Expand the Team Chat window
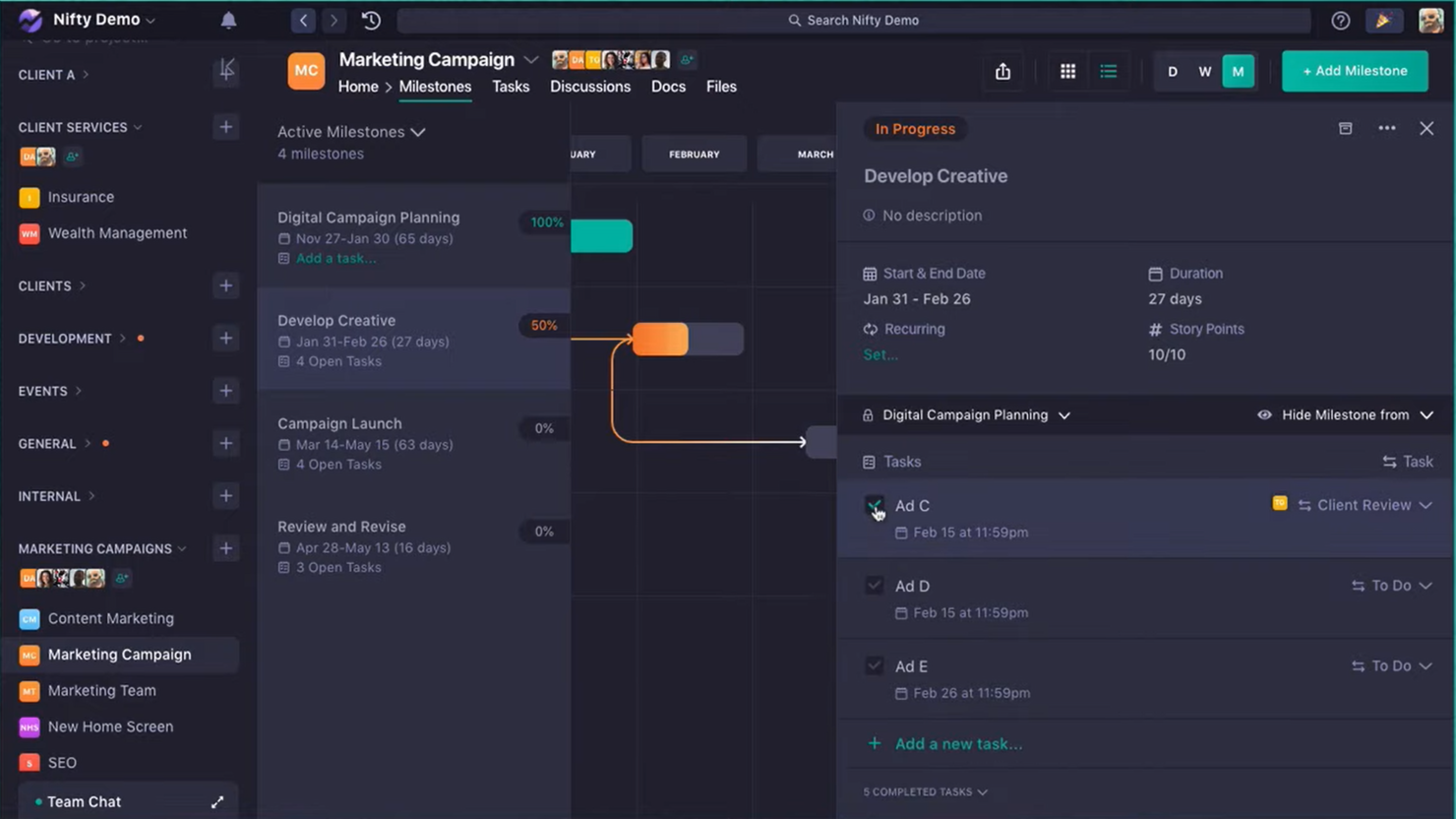This screenshot has height=819, width=1456. 217,802
